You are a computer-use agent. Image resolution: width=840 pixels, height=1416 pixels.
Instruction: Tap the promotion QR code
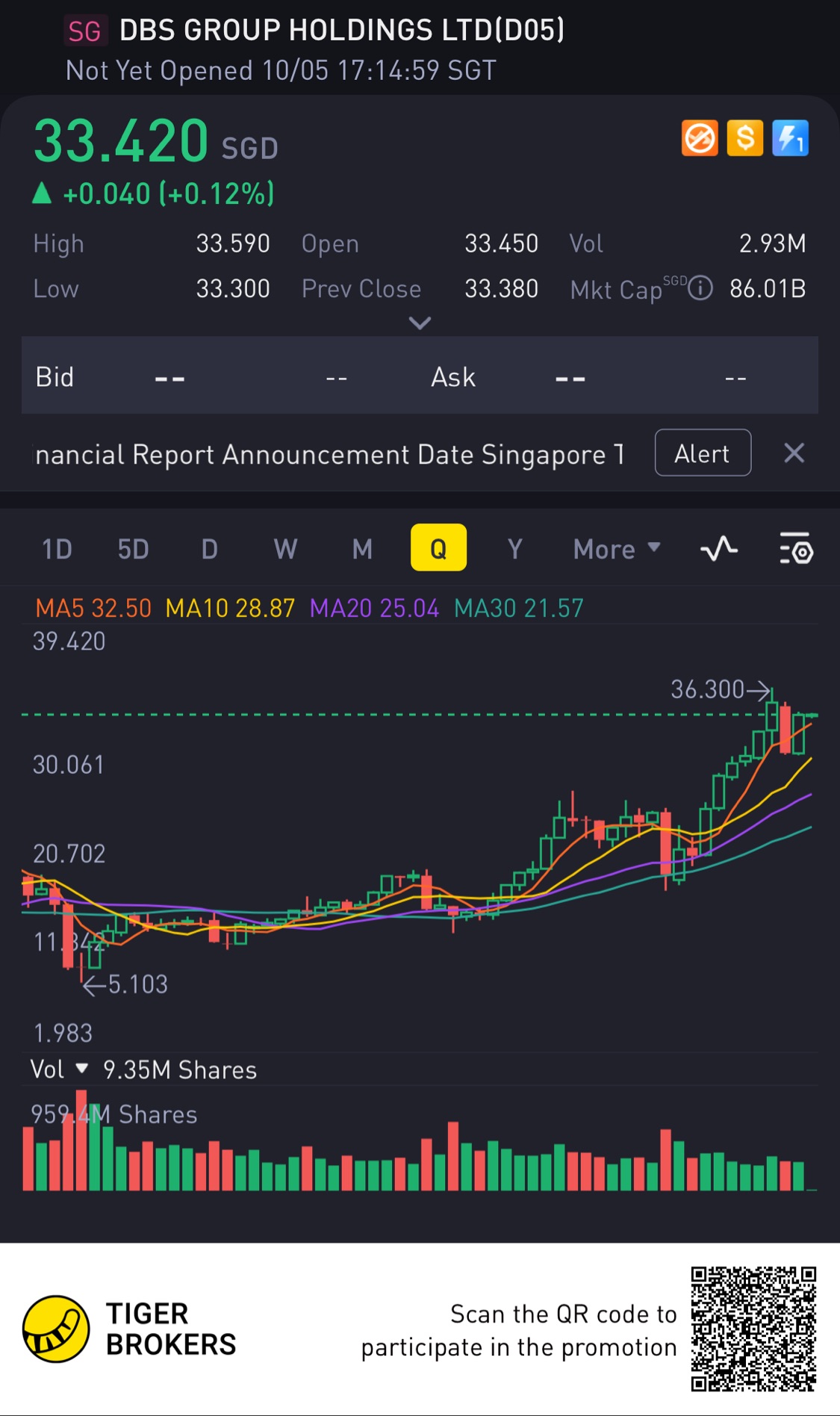pos(753,1329)
